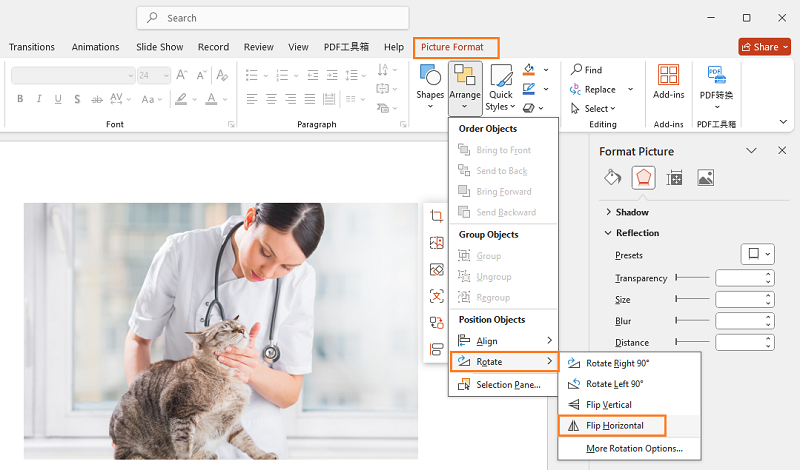This screenshot has height=470, width=800.
Task: Click the Distance value field
Action: pyautogui.click(x=740, y=342)
